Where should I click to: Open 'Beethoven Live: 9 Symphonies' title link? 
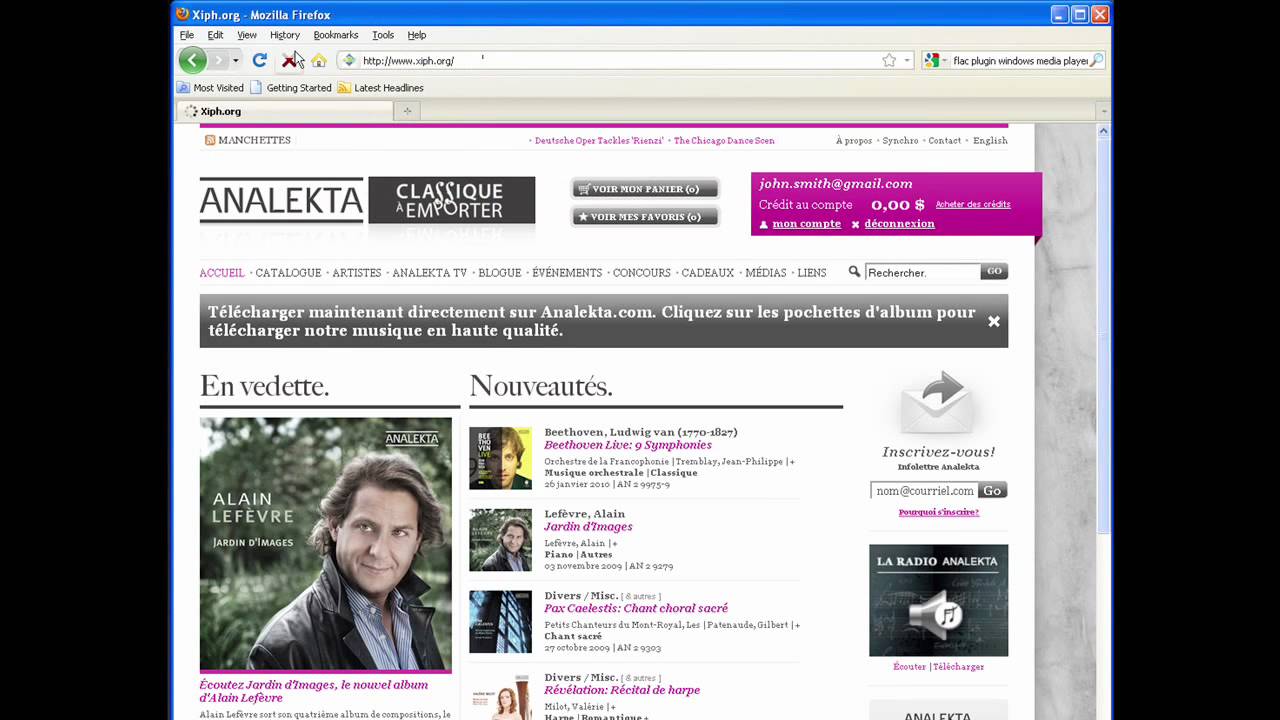[628, 445]
